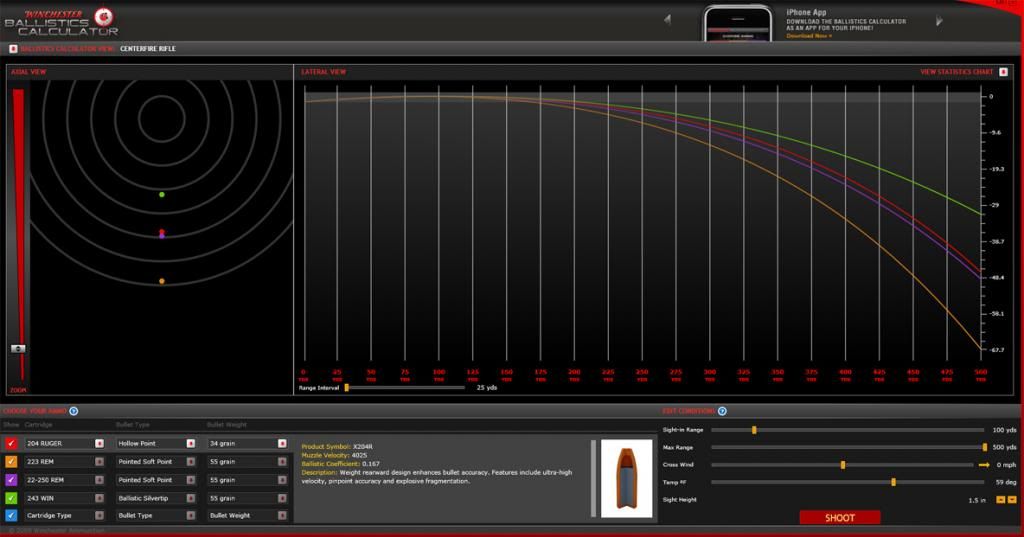1024x537 pixels.
Task: Click the bullet cutaway thumbnail image
Action: tap(626, 478)
